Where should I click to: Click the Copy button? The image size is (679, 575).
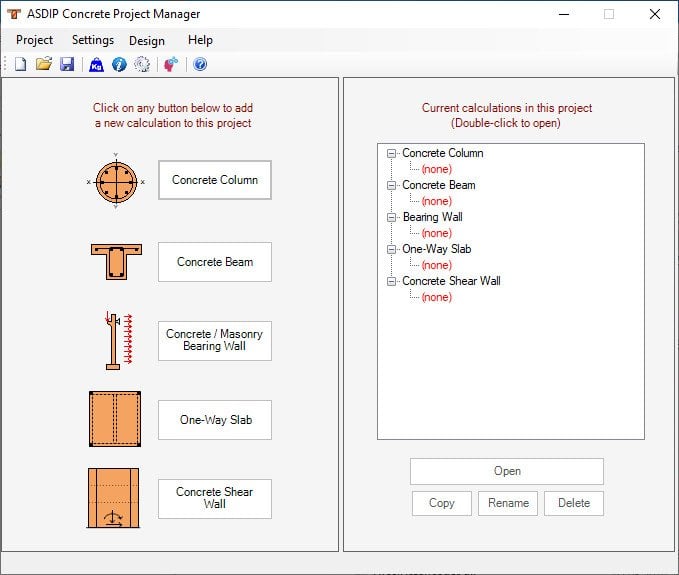coord(442,503)
